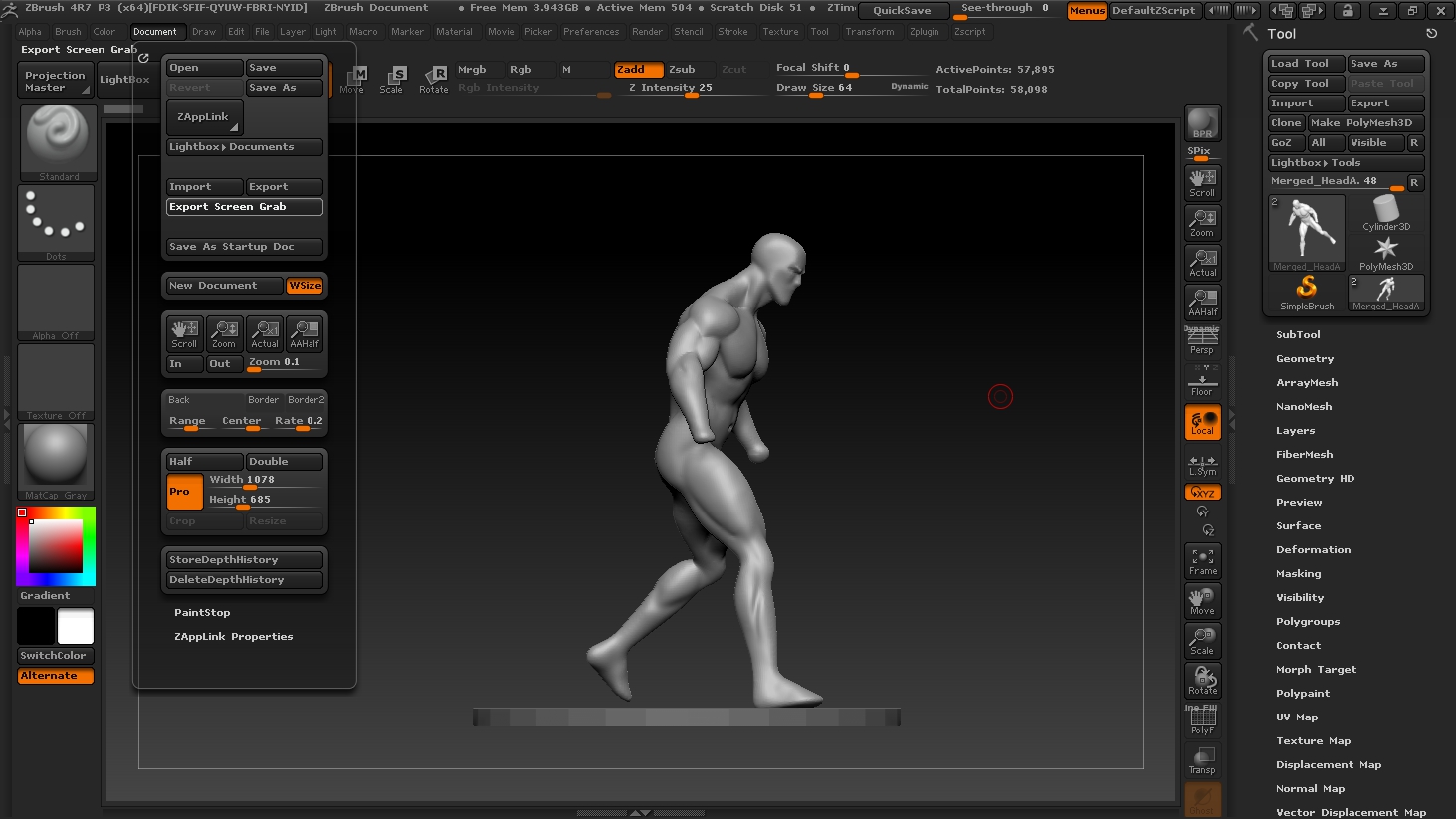
Task: Click the right shelf Actual icon
Action: [1202, 263]
